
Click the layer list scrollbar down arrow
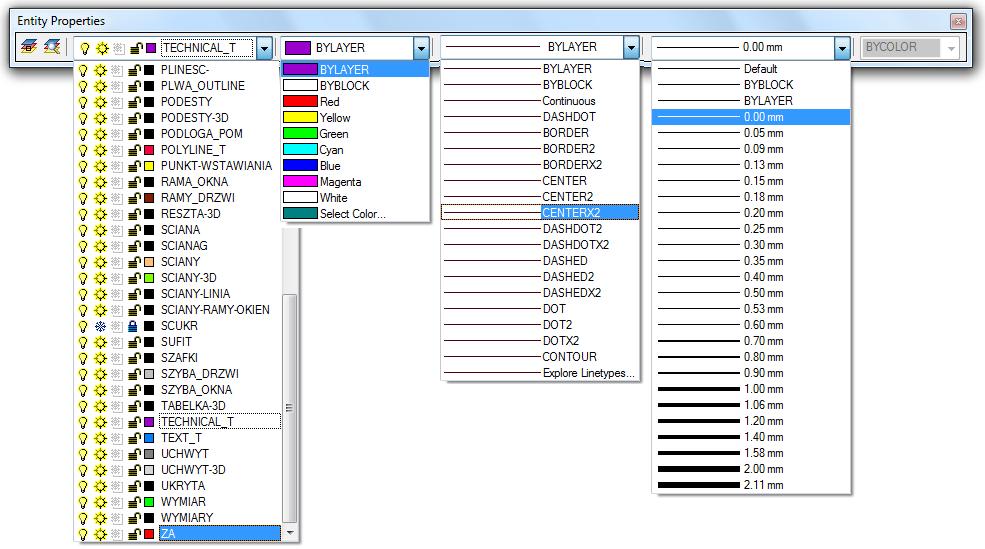coord(290,533)
